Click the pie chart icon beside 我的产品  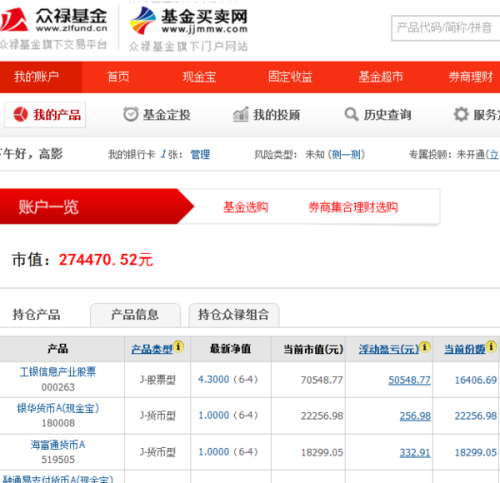pyautogui.click(x=21, y=115)
